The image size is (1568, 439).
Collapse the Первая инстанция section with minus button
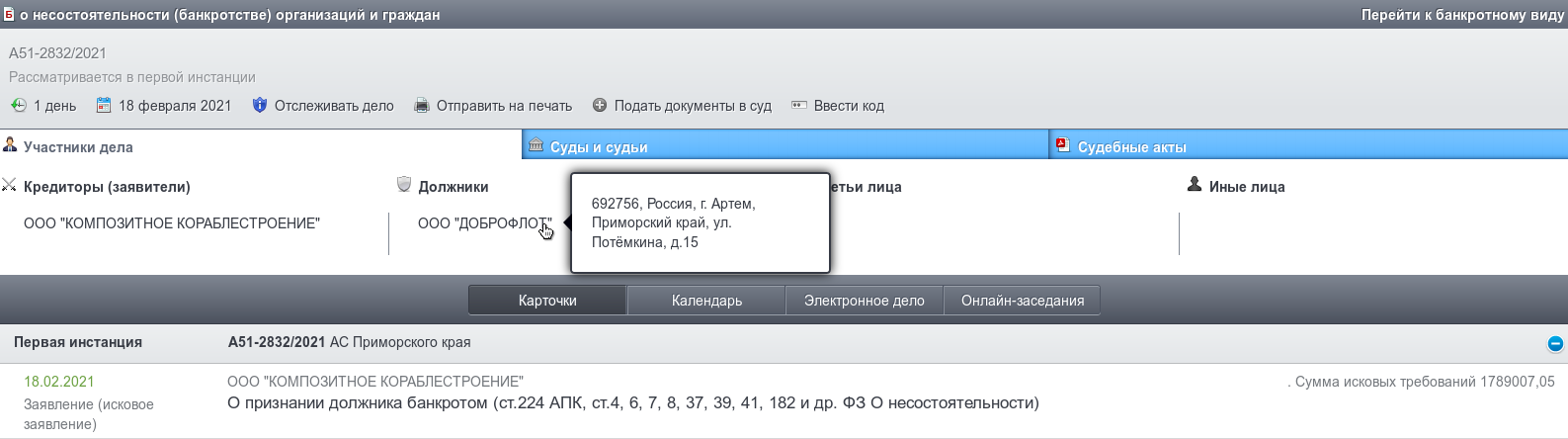pos(1555,344)
